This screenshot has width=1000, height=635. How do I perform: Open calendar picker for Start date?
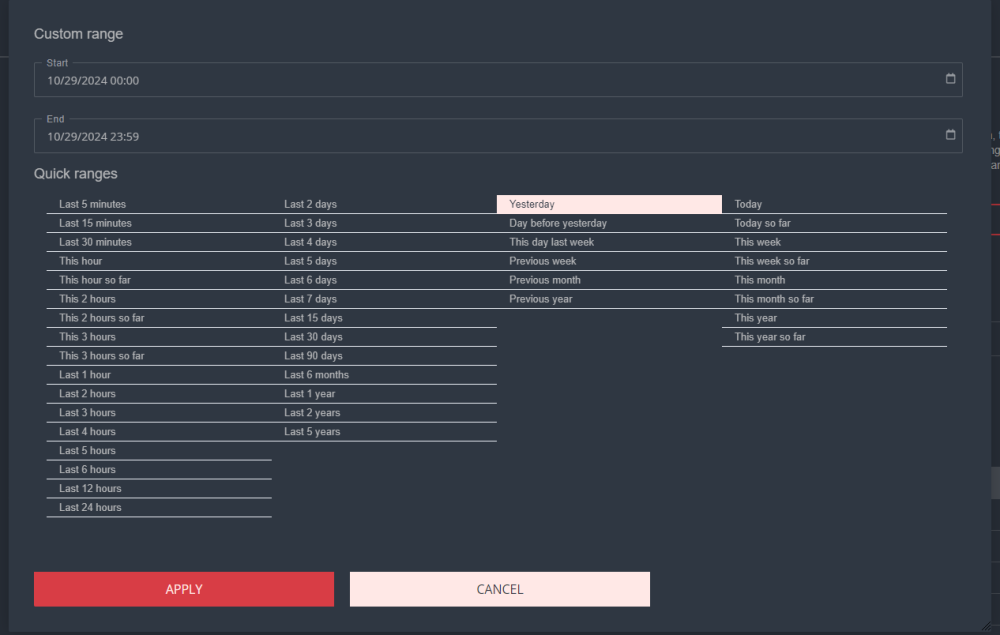pyautogui.click(x=950, y=80)
